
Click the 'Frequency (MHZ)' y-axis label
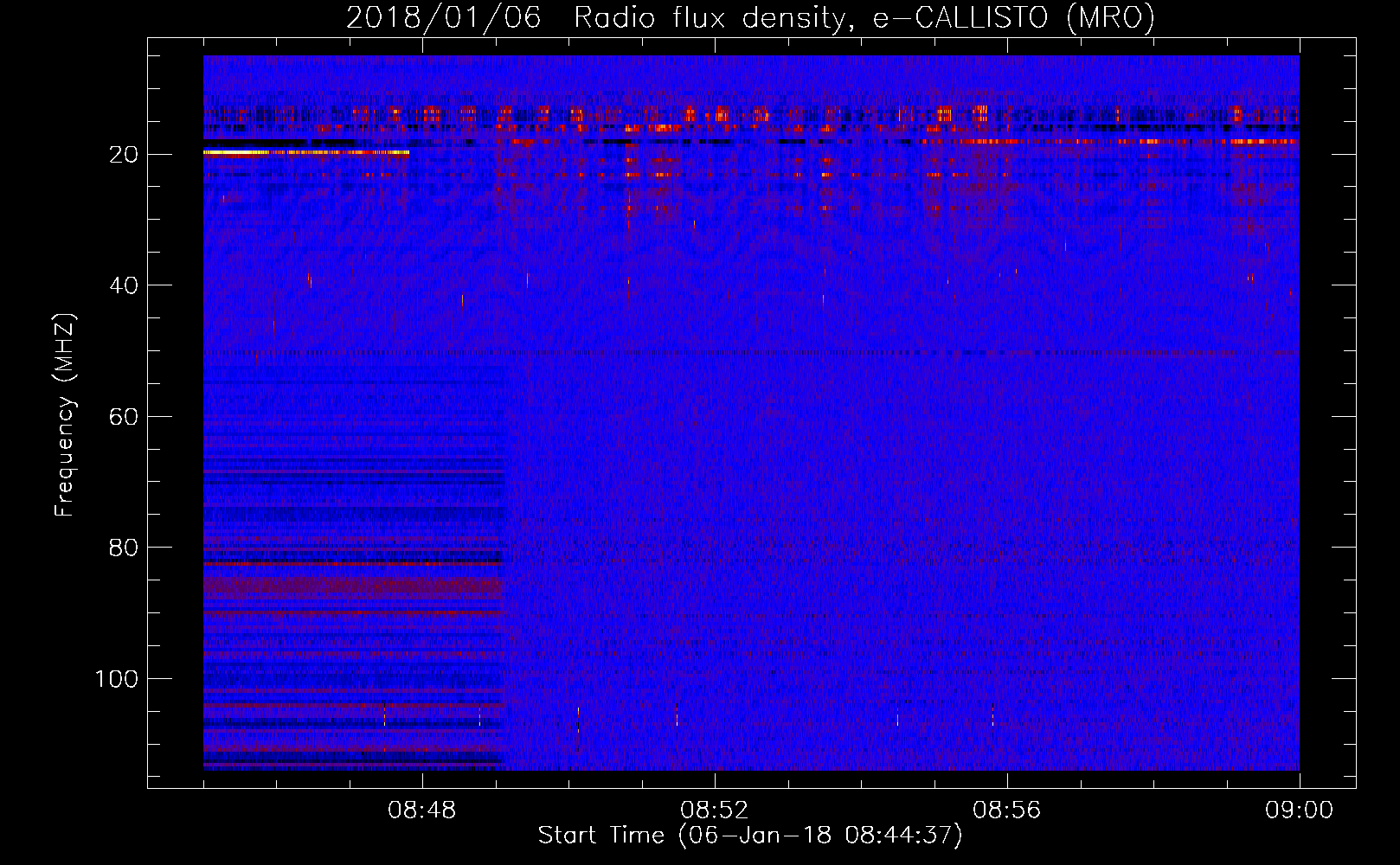pos(65,414)
